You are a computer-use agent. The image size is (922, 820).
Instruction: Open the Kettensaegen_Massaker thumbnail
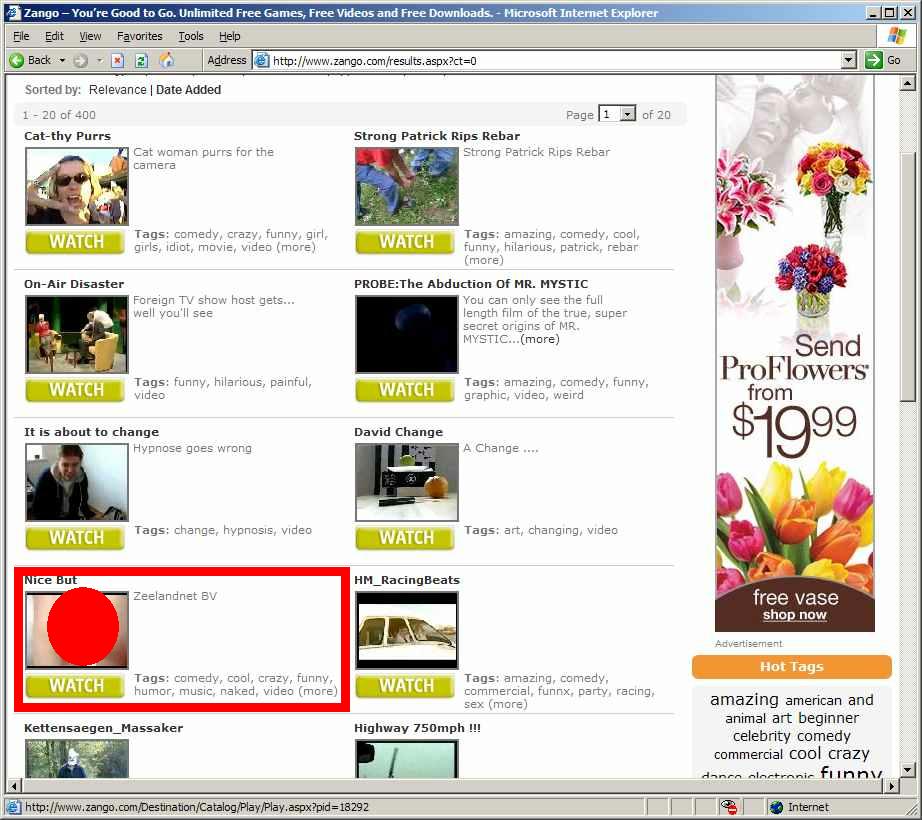(x=76, y=758)
